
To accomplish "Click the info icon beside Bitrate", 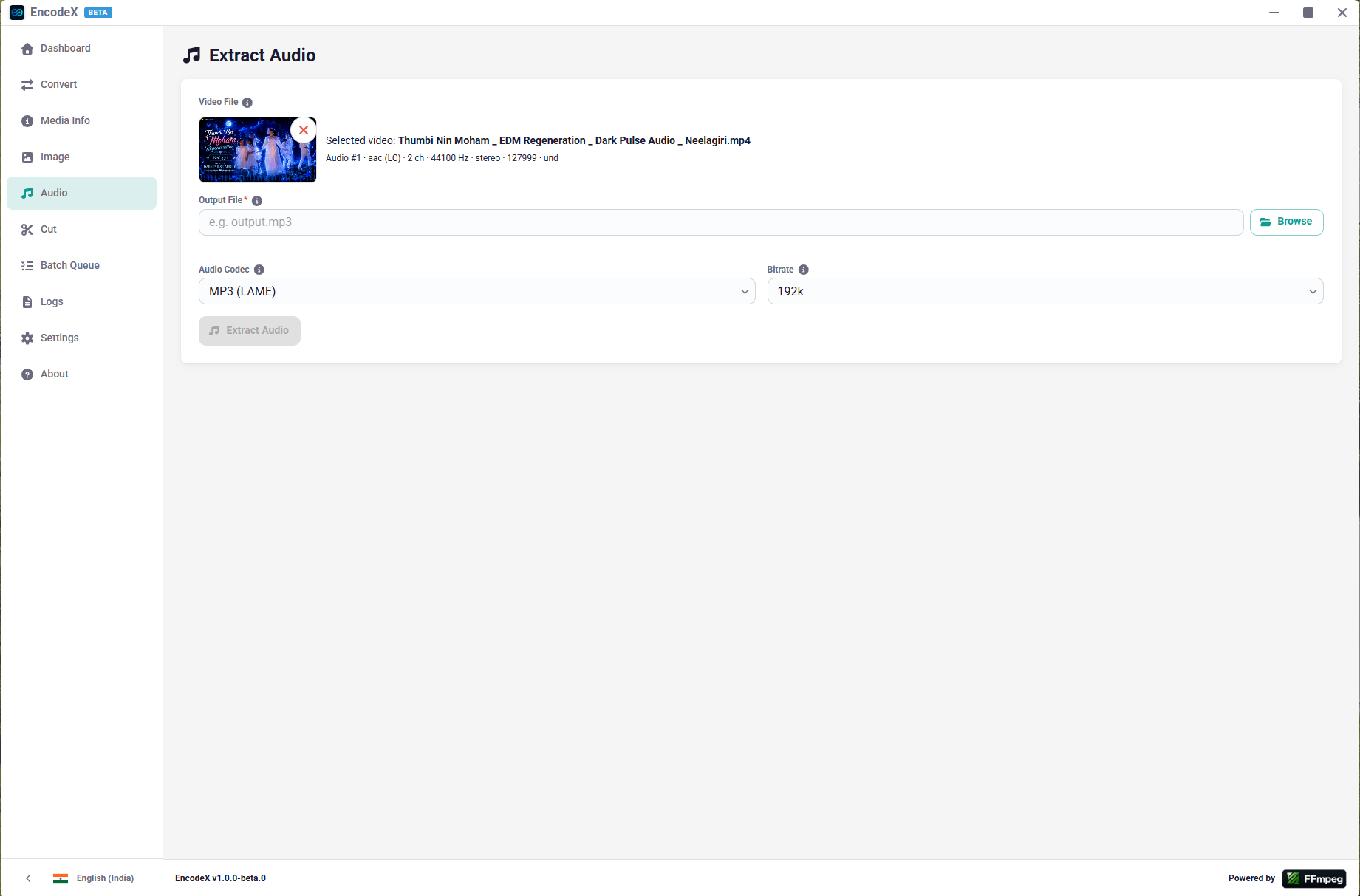I will point(804,270).
